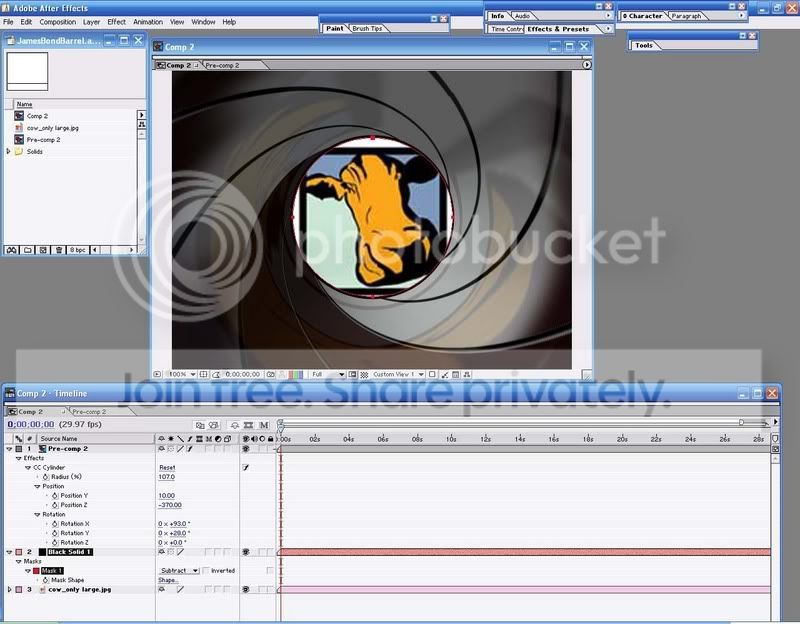This screenshot has width=800, height=624.
Task: Click the current time stopwatch icon in viewer
Action: (x=216, y=375)
